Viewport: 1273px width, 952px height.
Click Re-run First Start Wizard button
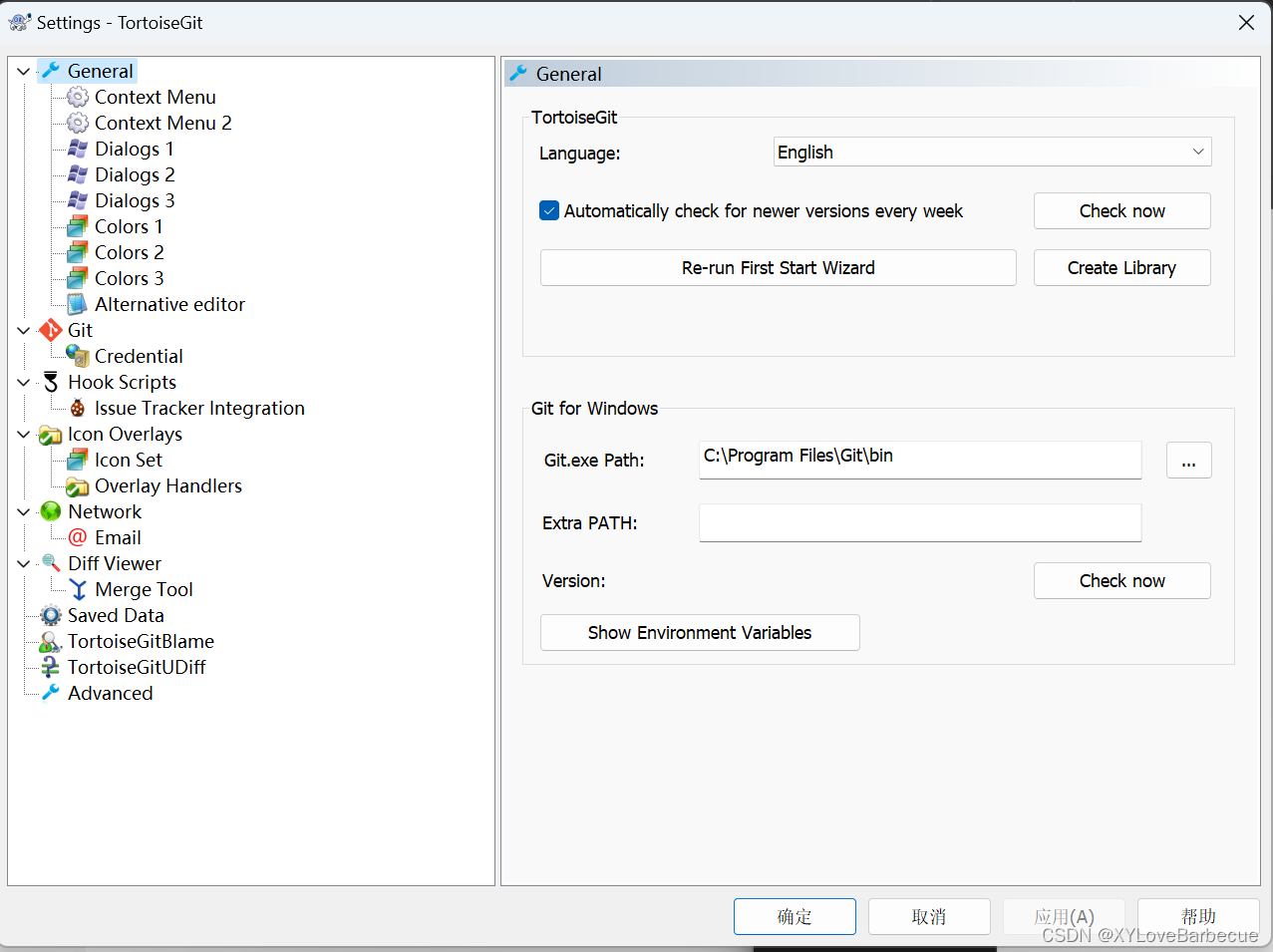779,267
